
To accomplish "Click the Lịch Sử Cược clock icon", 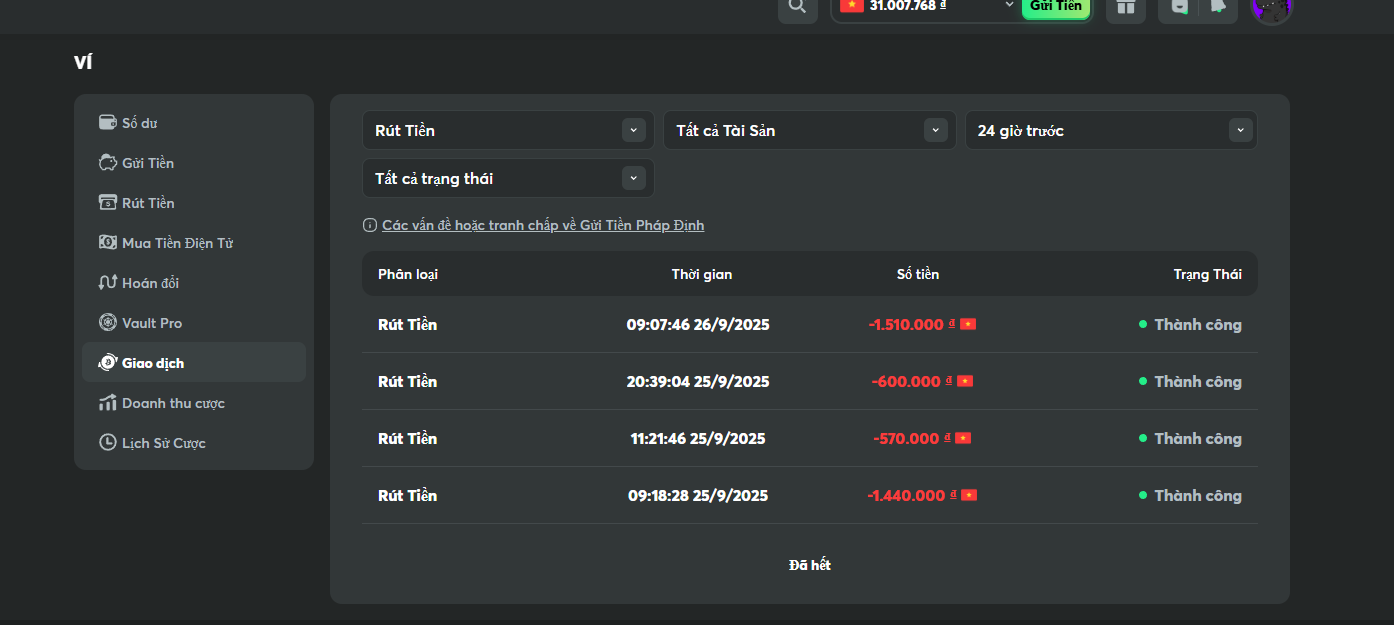I will [108, 443].
